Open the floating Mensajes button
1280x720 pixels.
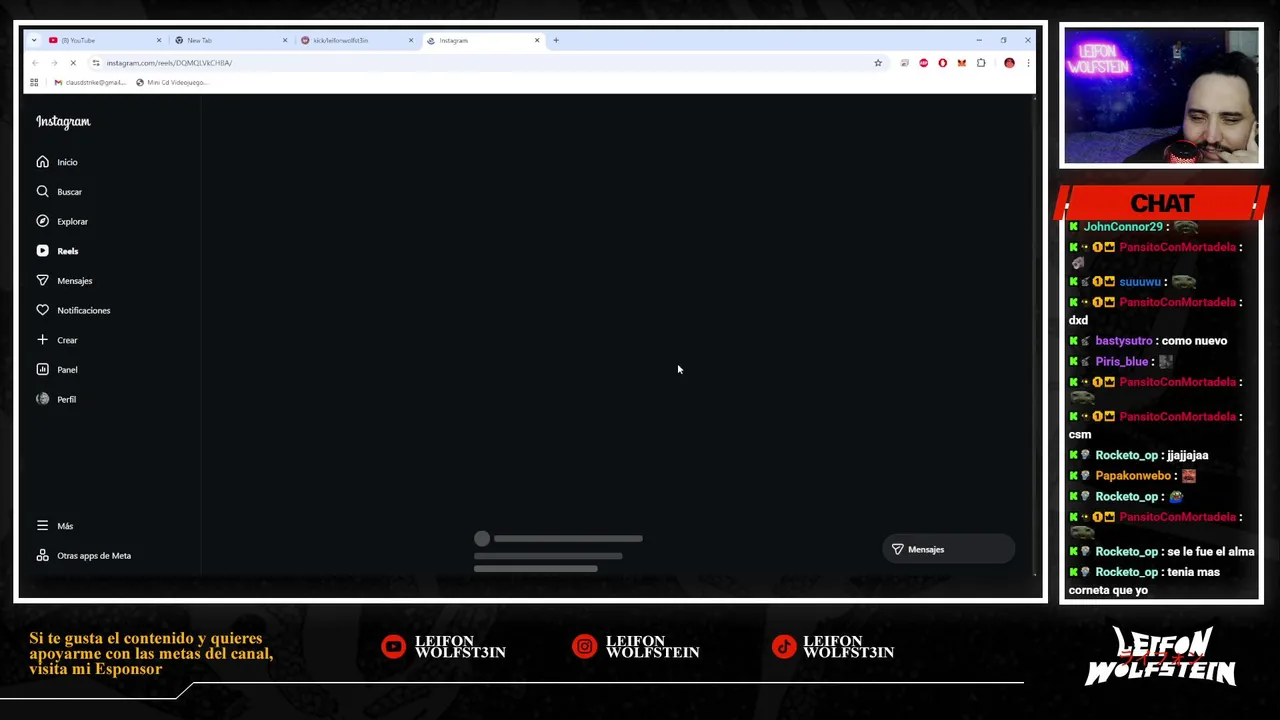(x=948, y=549)
